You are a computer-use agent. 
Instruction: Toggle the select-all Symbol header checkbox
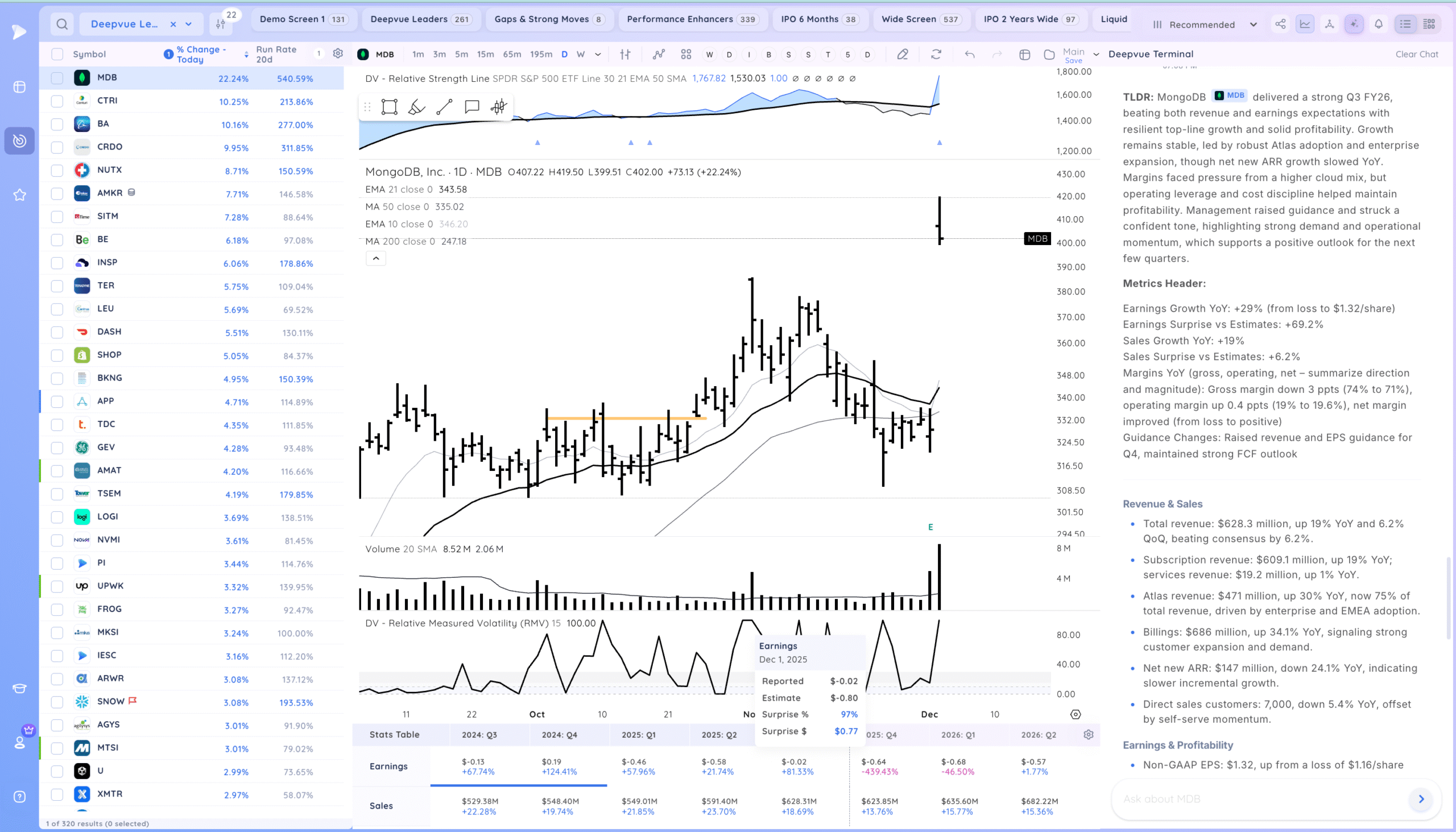click(x=57, y=54)
